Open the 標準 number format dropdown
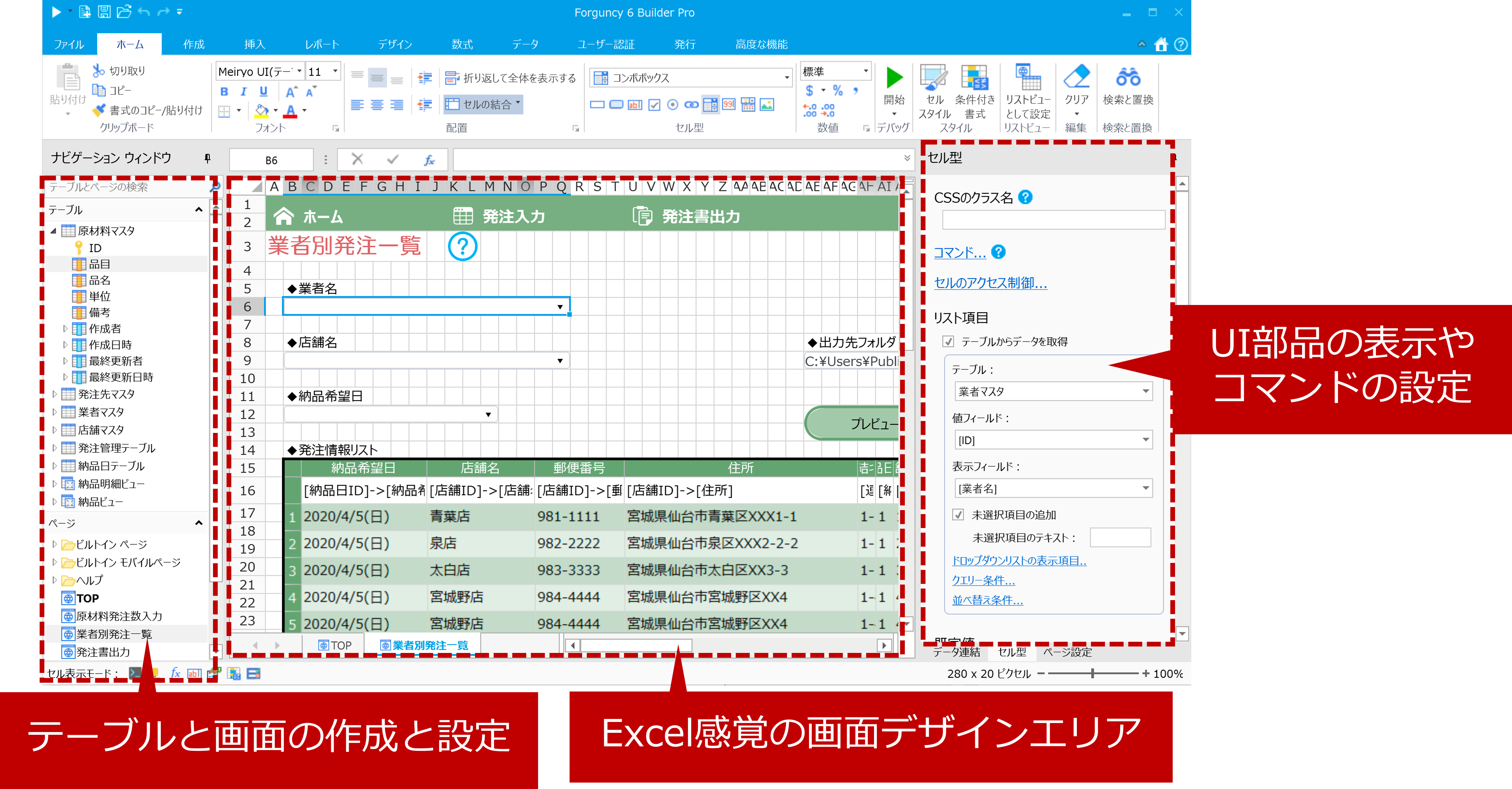Image resolution: width=1512 pixels, height=789 pixels. (867, 71)
